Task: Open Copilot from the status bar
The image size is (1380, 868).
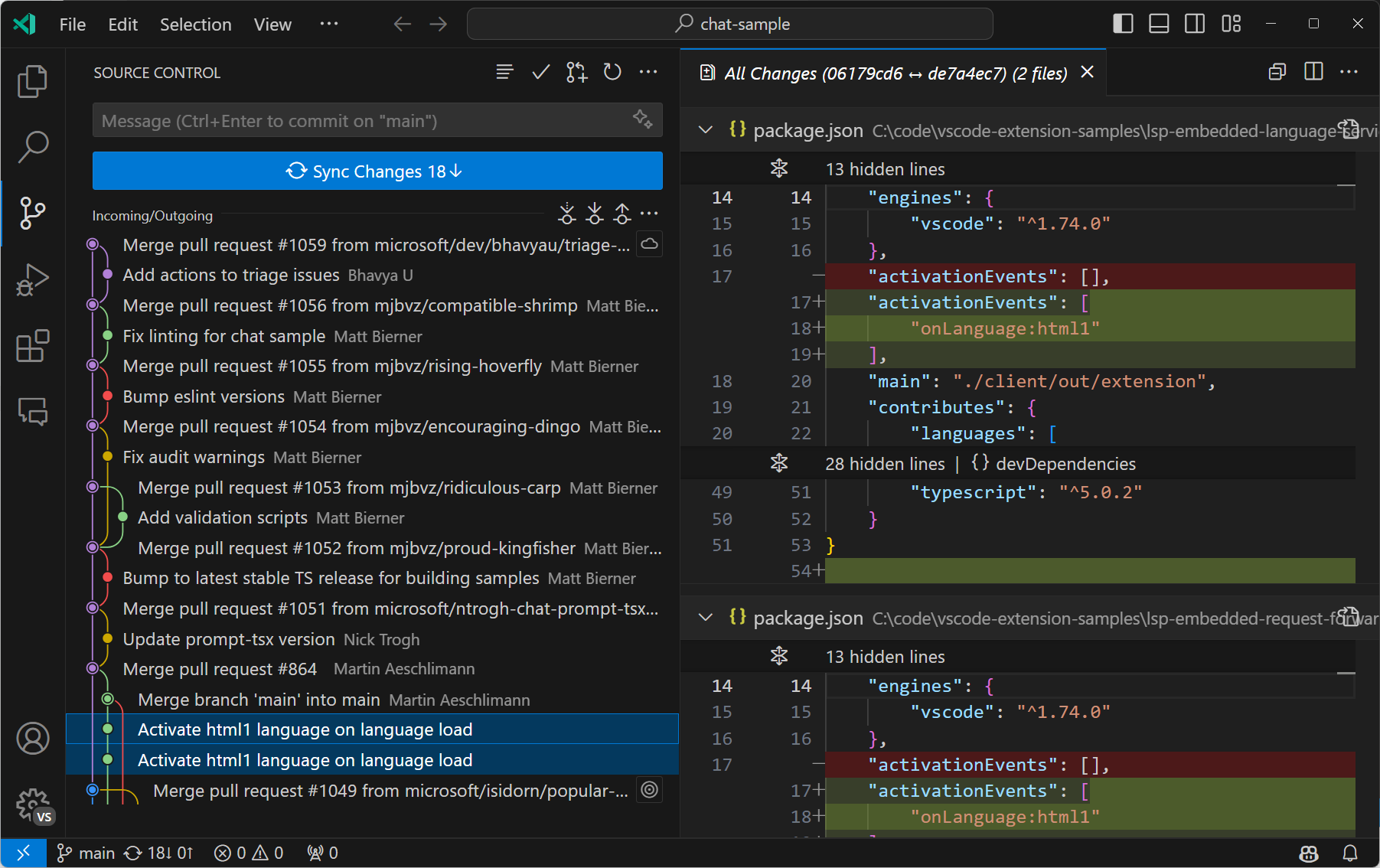Action: pos(1308,852)
